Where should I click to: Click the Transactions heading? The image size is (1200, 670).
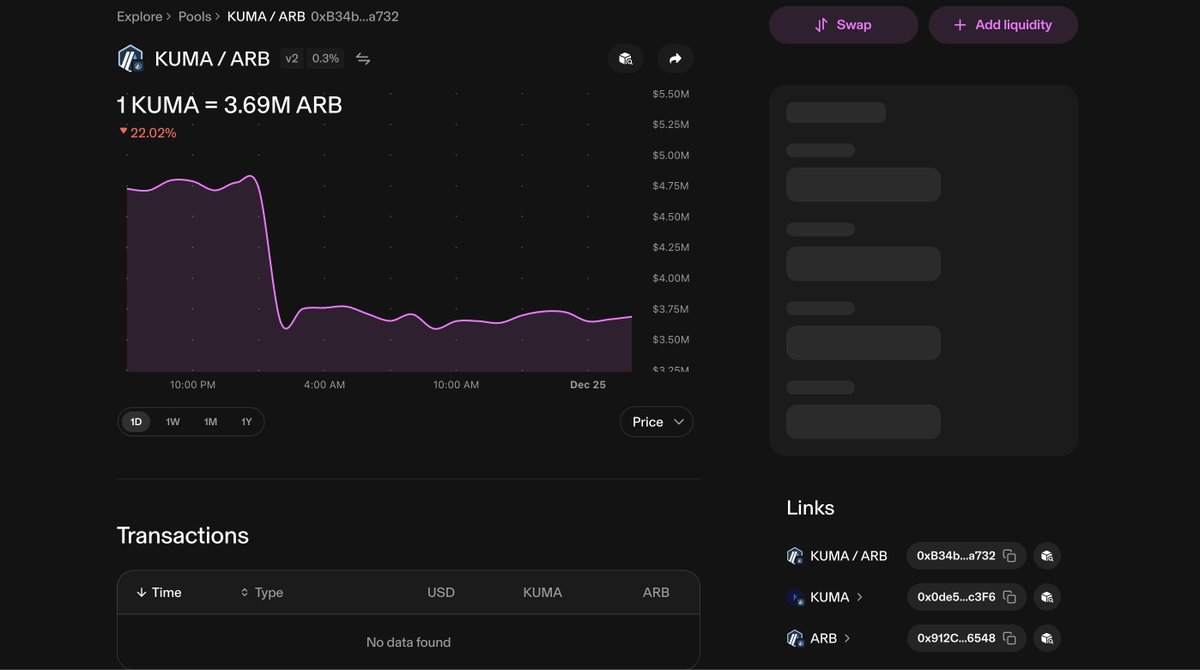pos(183,536)
